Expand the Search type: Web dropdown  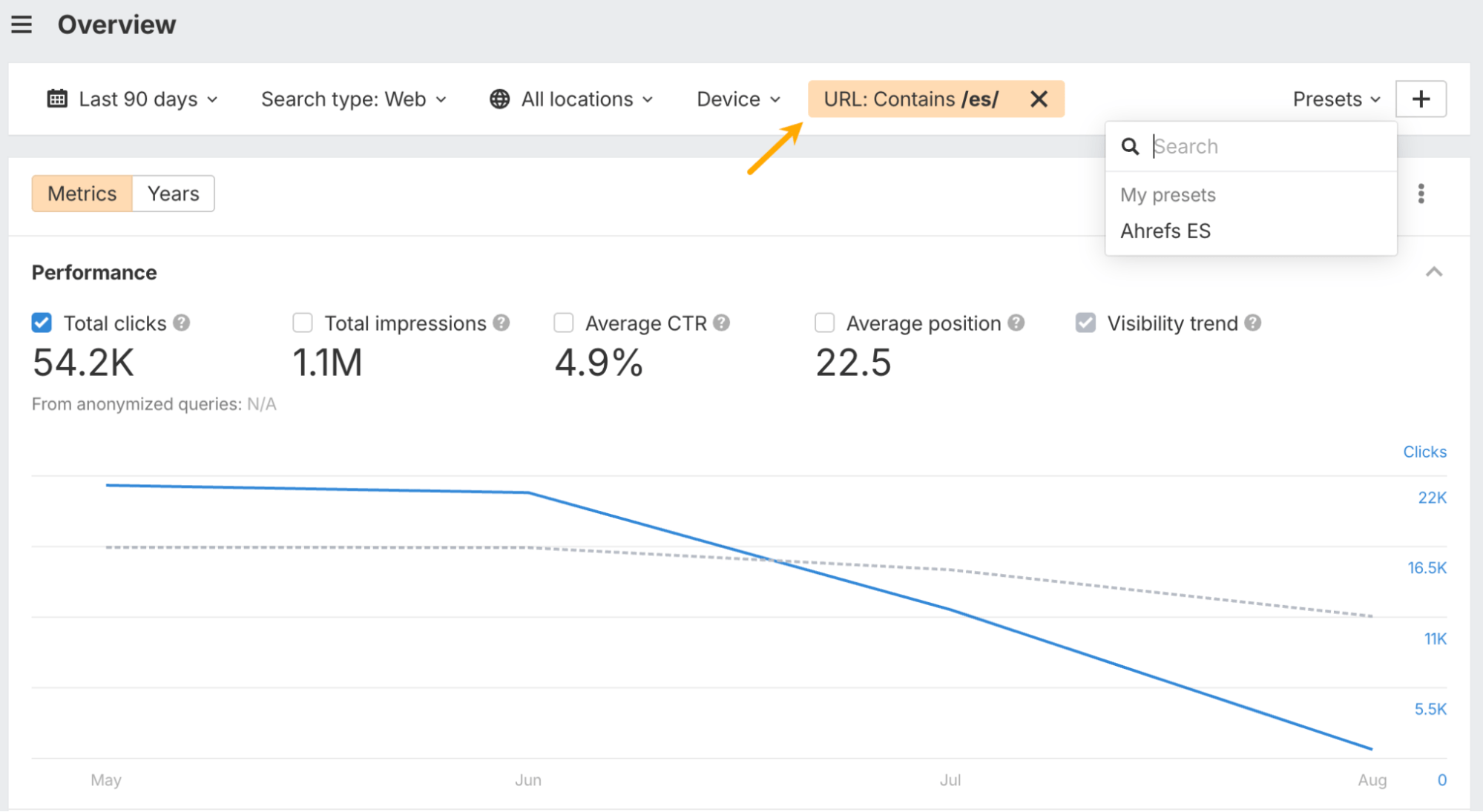pyautogui.click(x=353, y=99)
